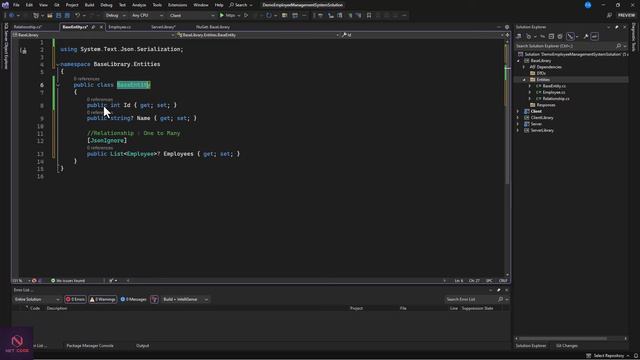
Task: Open the NuGet: BaseLibrary tab
Action: pyautogui.click(x=213, y=27)
